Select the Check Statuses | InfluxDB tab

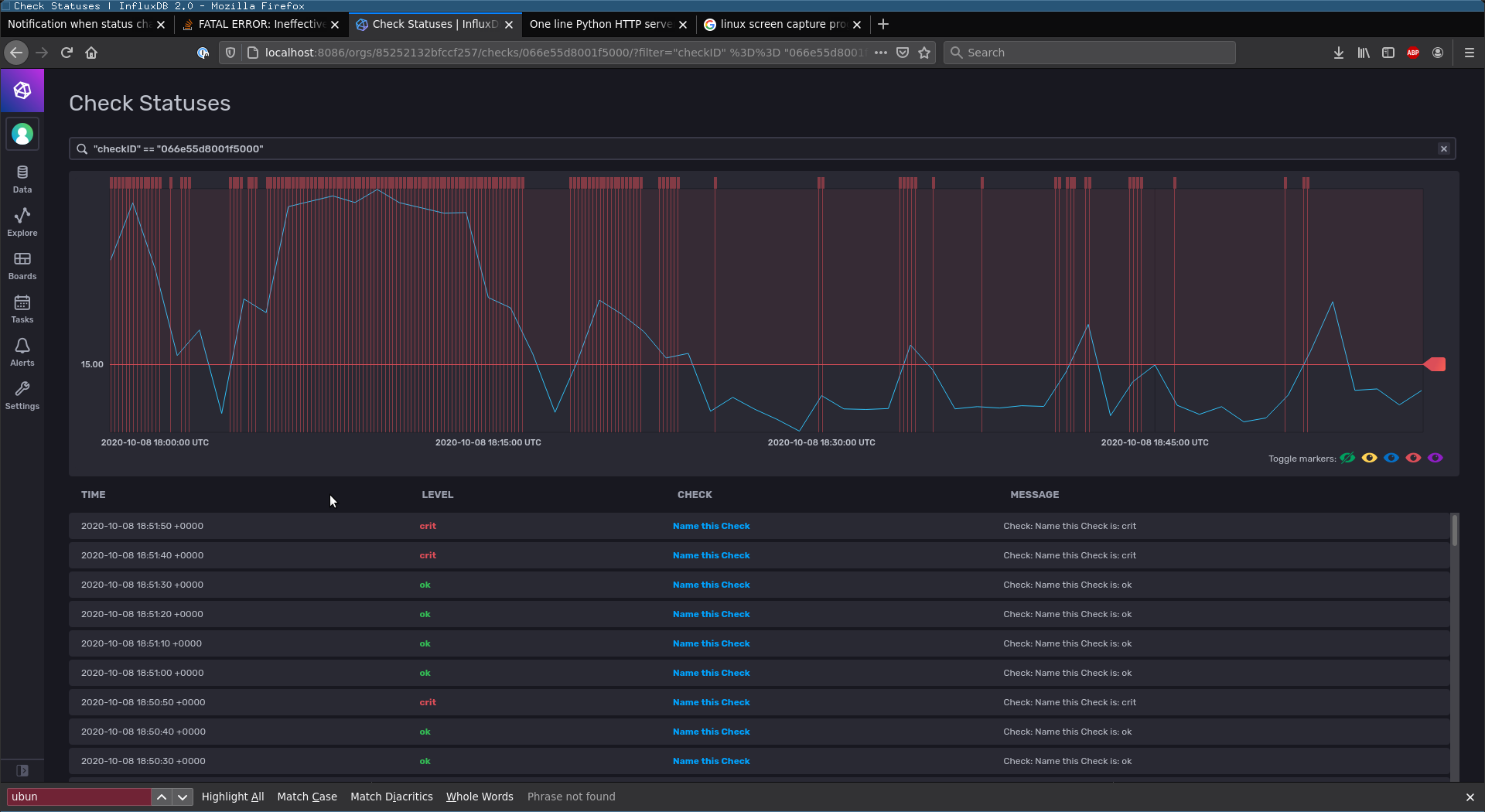435,24
